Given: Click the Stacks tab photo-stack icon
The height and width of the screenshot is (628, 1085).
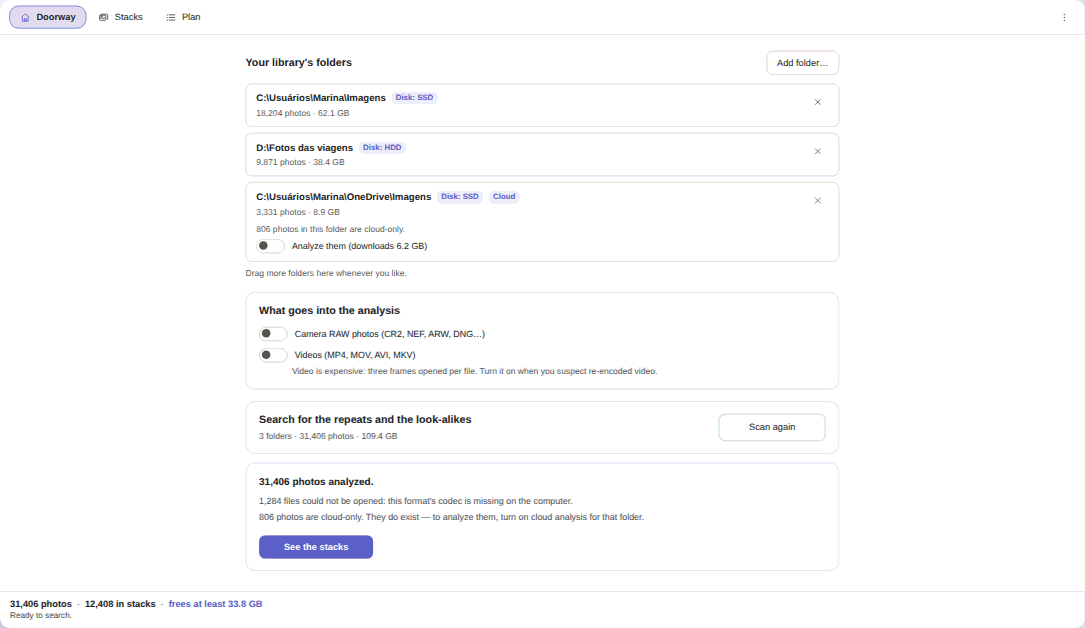Looking at the screenshot, I should (104, 17).
